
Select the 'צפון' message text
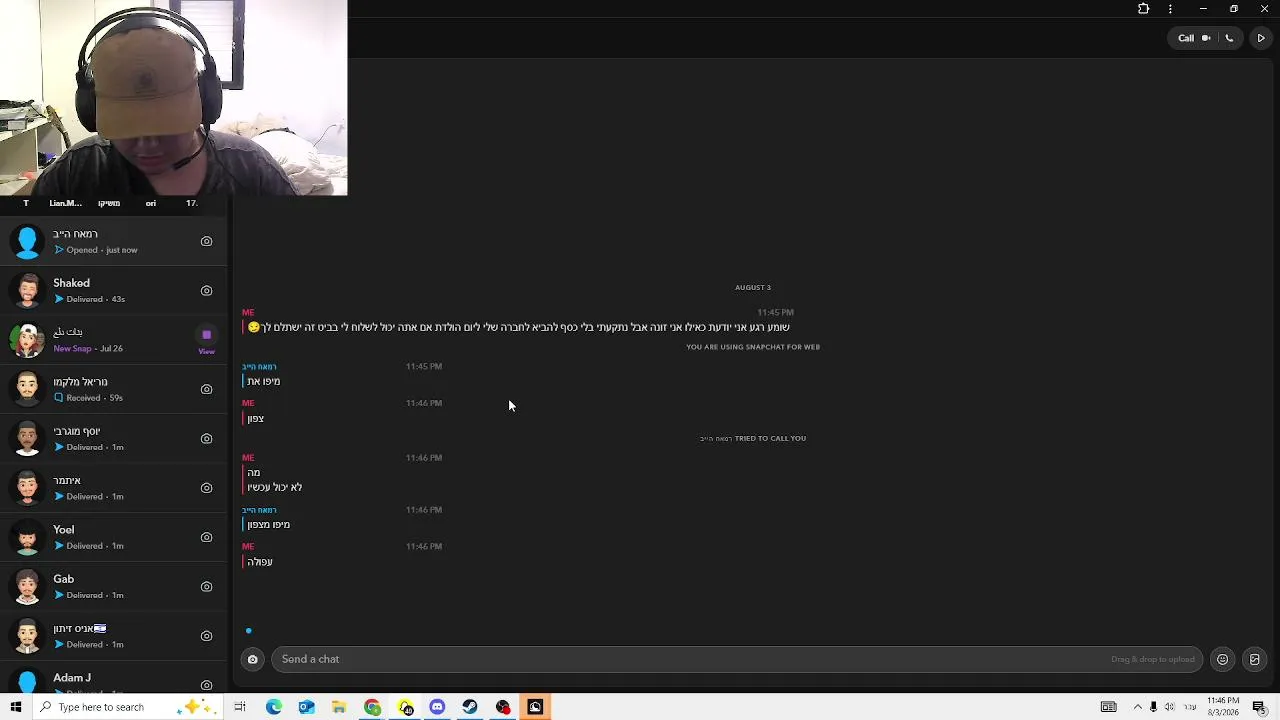tap(256, 419)
